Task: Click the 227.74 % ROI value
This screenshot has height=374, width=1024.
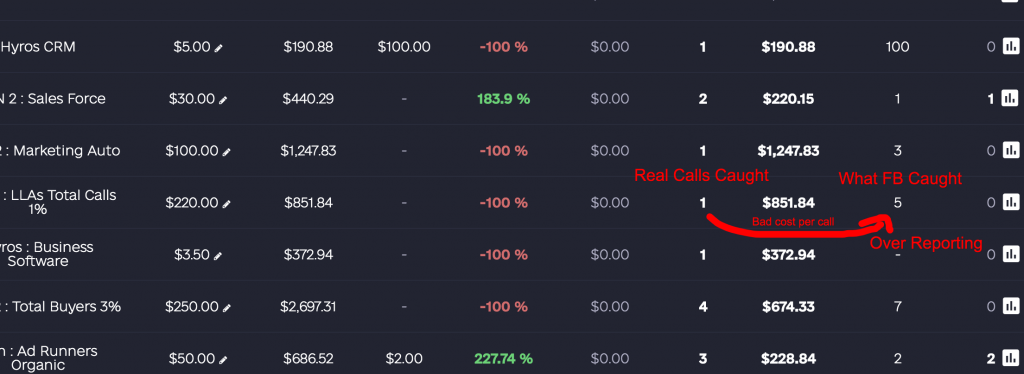Action: (504, 358)
